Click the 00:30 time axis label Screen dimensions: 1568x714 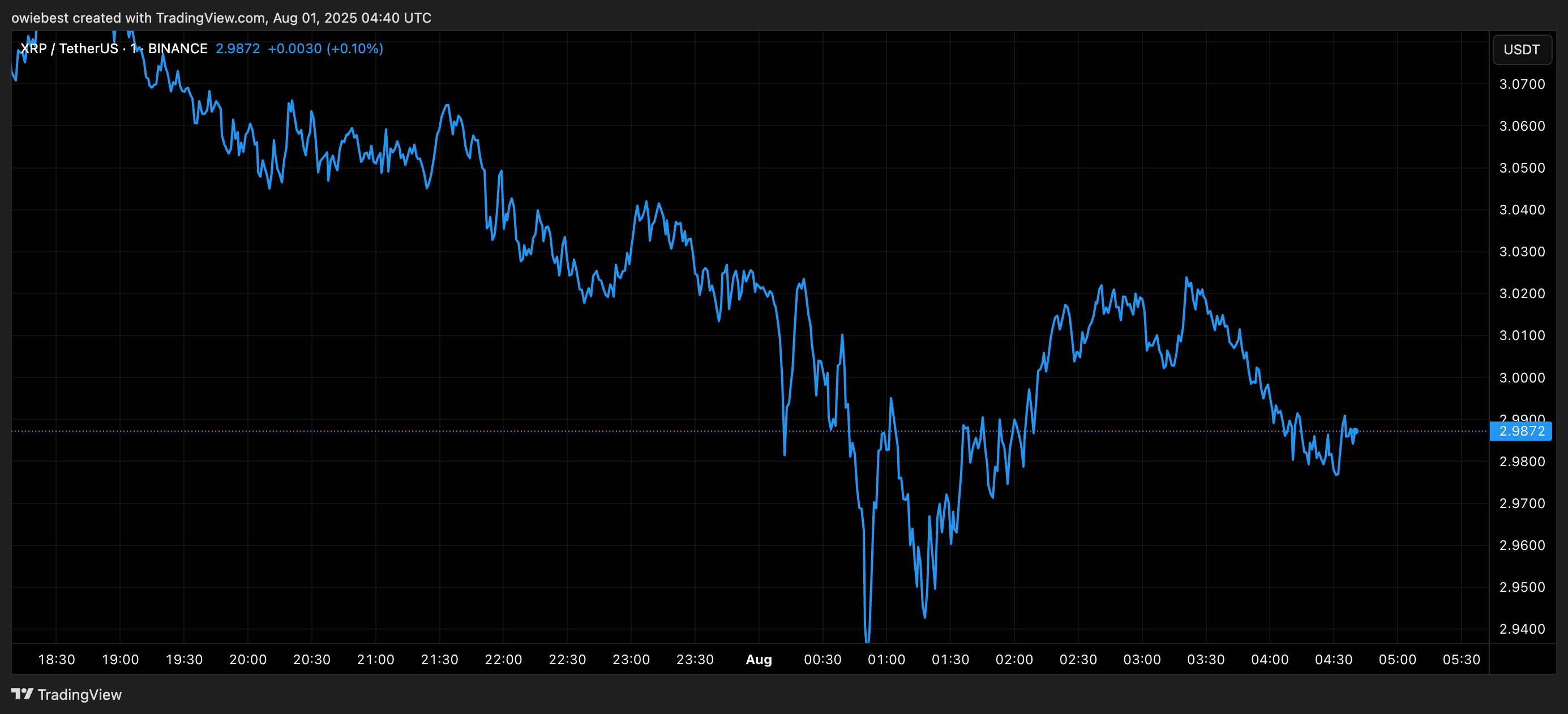[x=823, y=660]
